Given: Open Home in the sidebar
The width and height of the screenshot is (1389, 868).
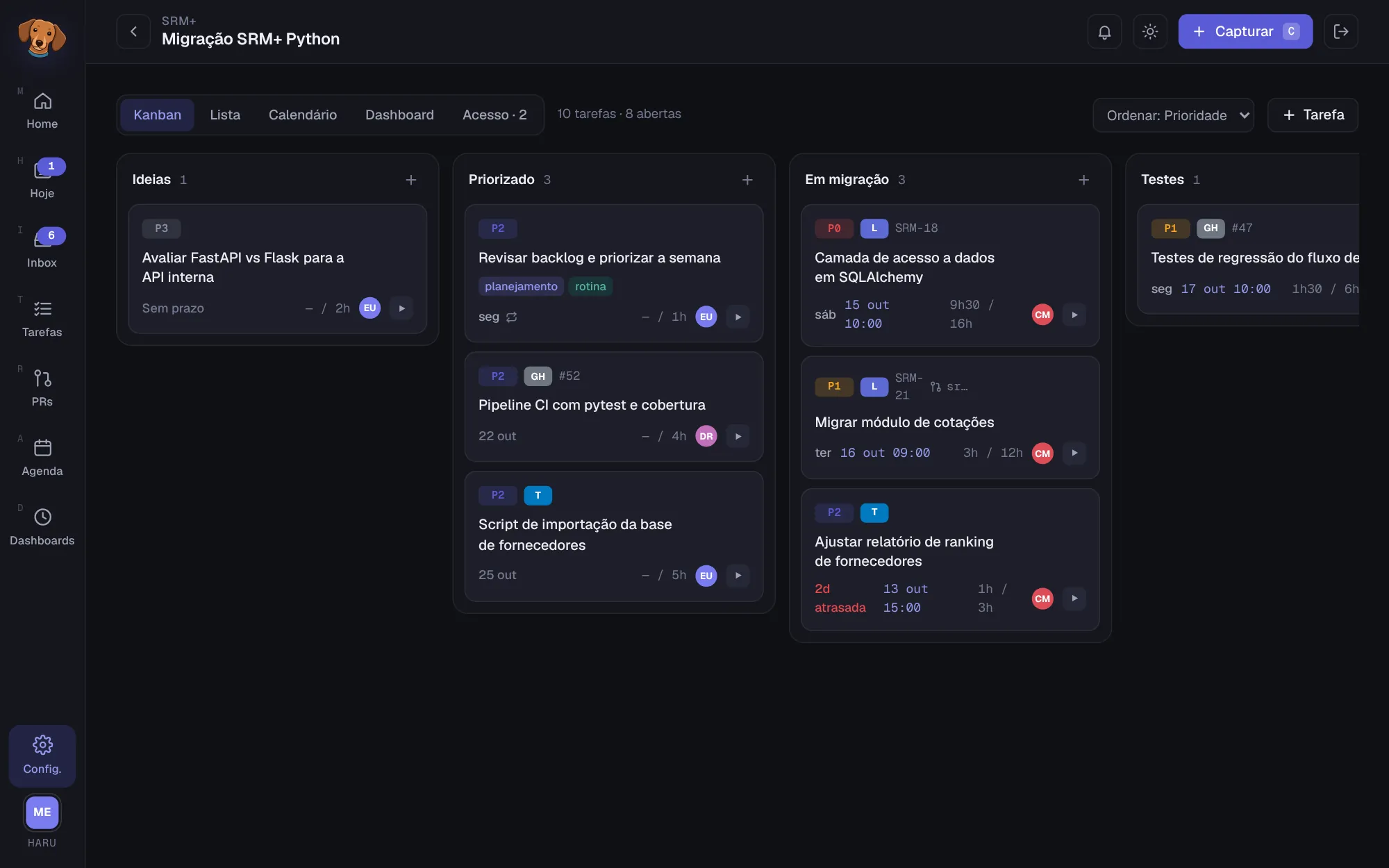Looking at the screenshot, I should 42,111.
